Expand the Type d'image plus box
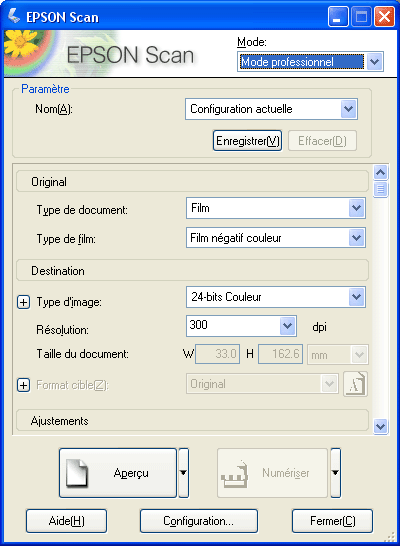 [23, 302]
